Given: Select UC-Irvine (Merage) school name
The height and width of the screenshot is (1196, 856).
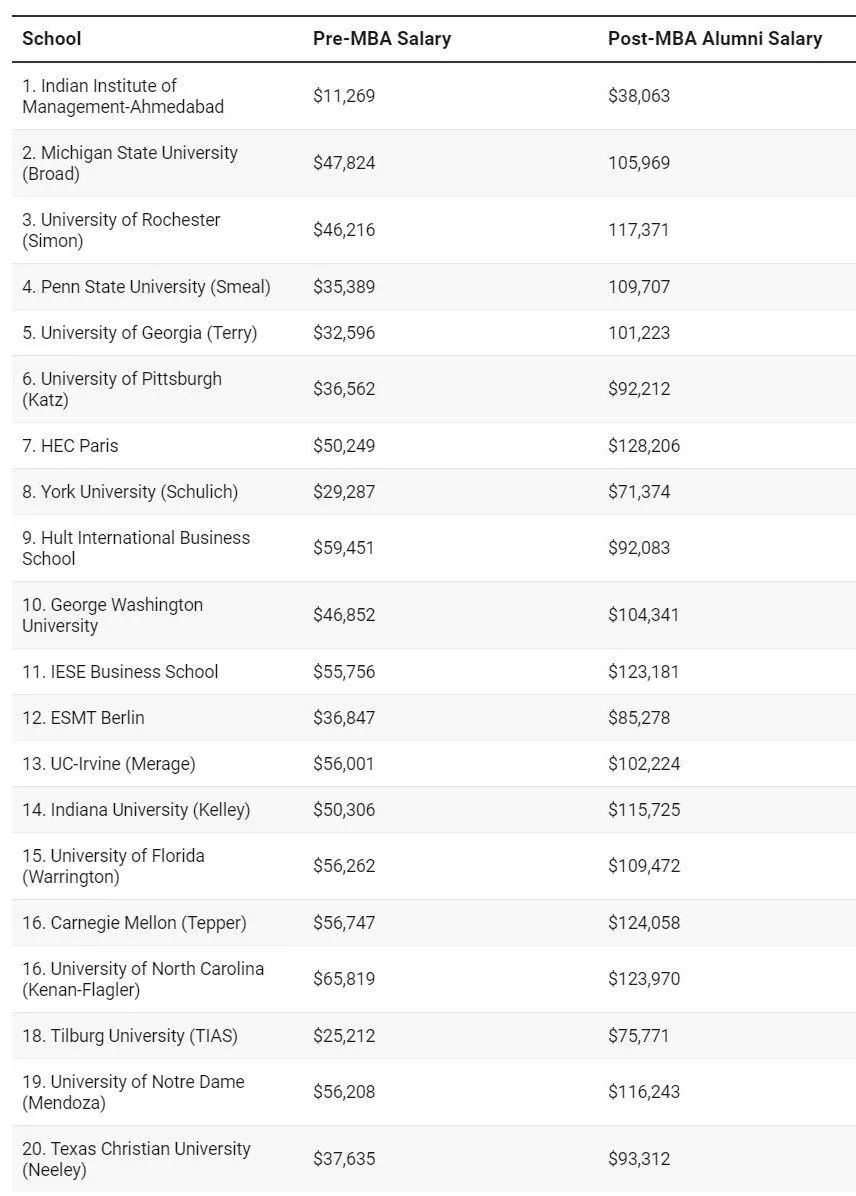Looking at the screenshot, I should point(109,764).
